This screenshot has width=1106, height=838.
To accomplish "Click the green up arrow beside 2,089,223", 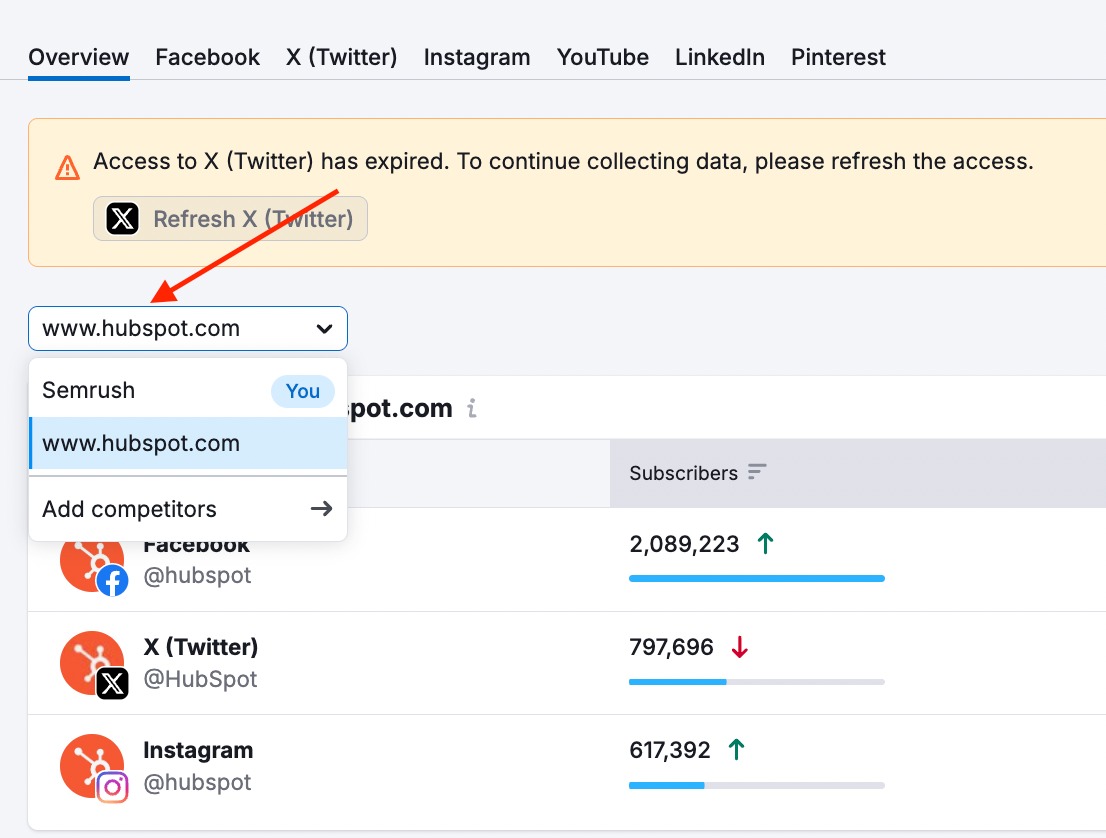I will coord(765,543).
